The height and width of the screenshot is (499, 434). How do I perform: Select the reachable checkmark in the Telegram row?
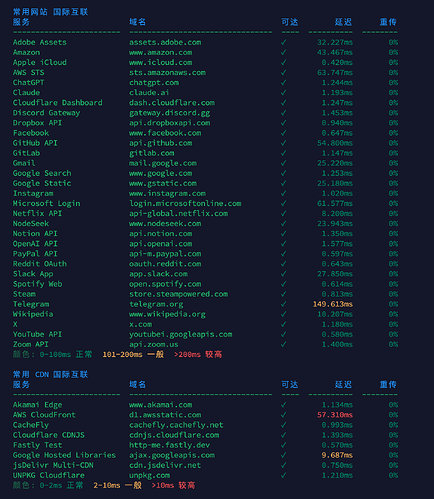coord(284,304)
